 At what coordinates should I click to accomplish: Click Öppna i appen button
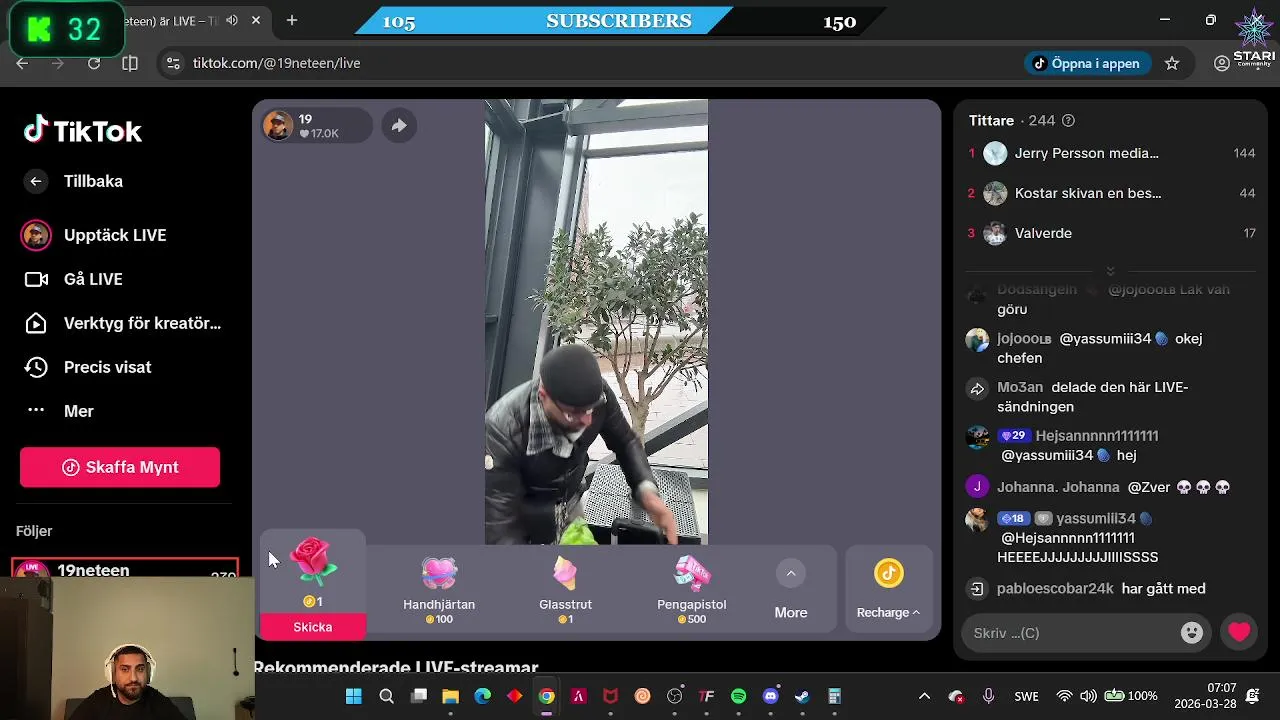coord(1087,63)
